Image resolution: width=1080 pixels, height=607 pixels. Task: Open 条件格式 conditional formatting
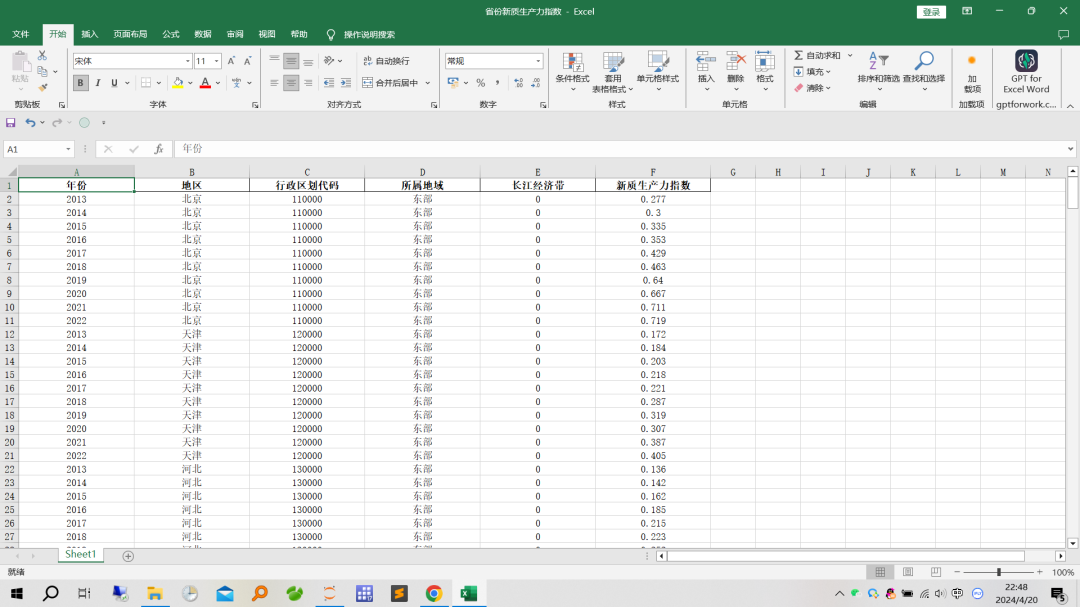572,72
